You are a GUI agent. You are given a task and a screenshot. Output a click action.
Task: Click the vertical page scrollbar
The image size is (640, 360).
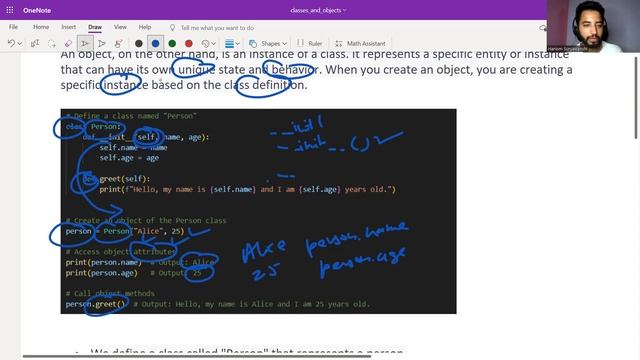click(x=636, y=98)
